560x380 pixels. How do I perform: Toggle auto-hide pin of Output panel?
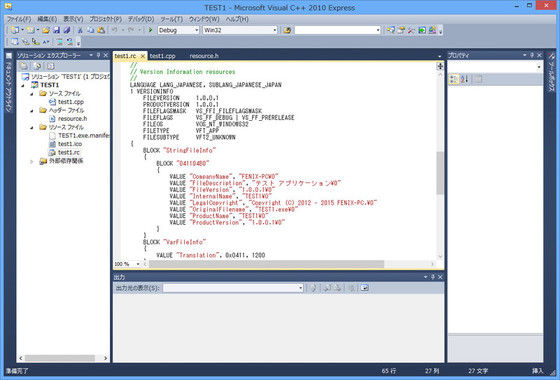coord(433,277)
